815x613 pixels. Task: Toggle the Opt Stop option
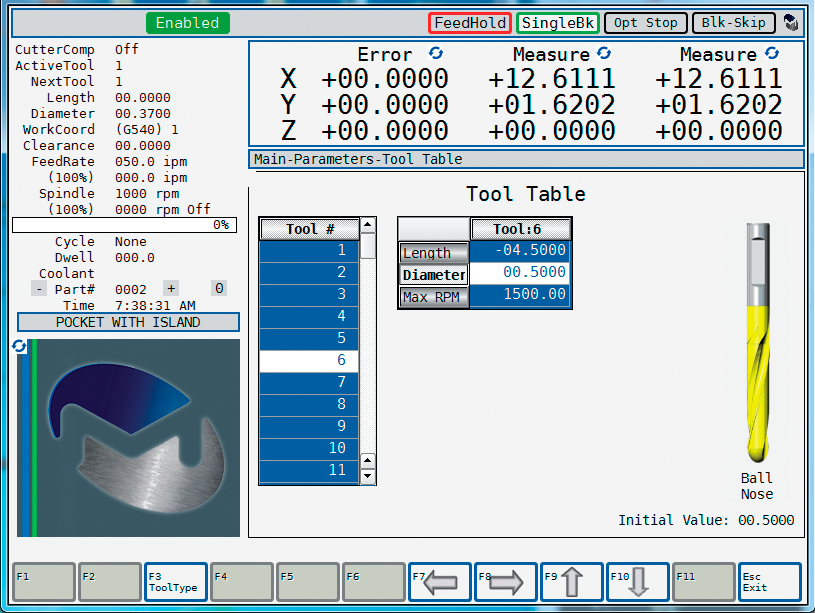[646, 23]
